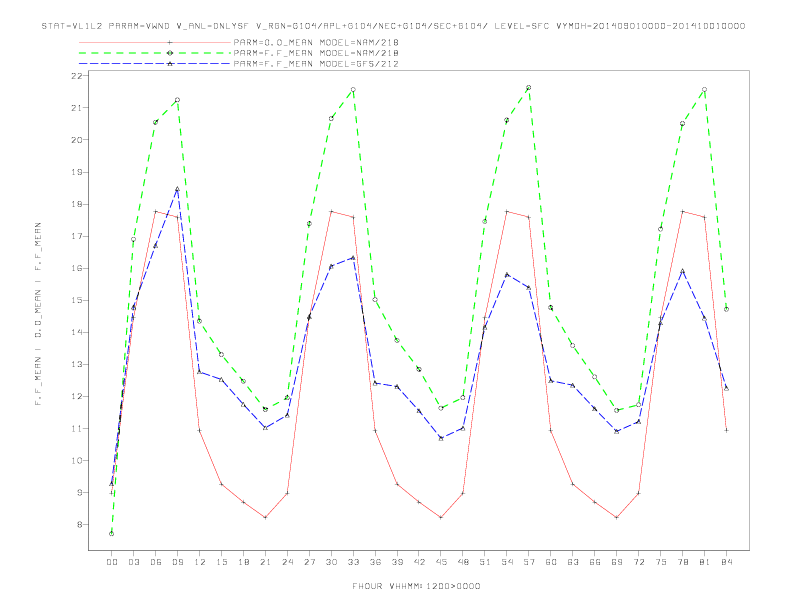Click x-axis forecast hour label 24
792x612 pixels.
287,562
